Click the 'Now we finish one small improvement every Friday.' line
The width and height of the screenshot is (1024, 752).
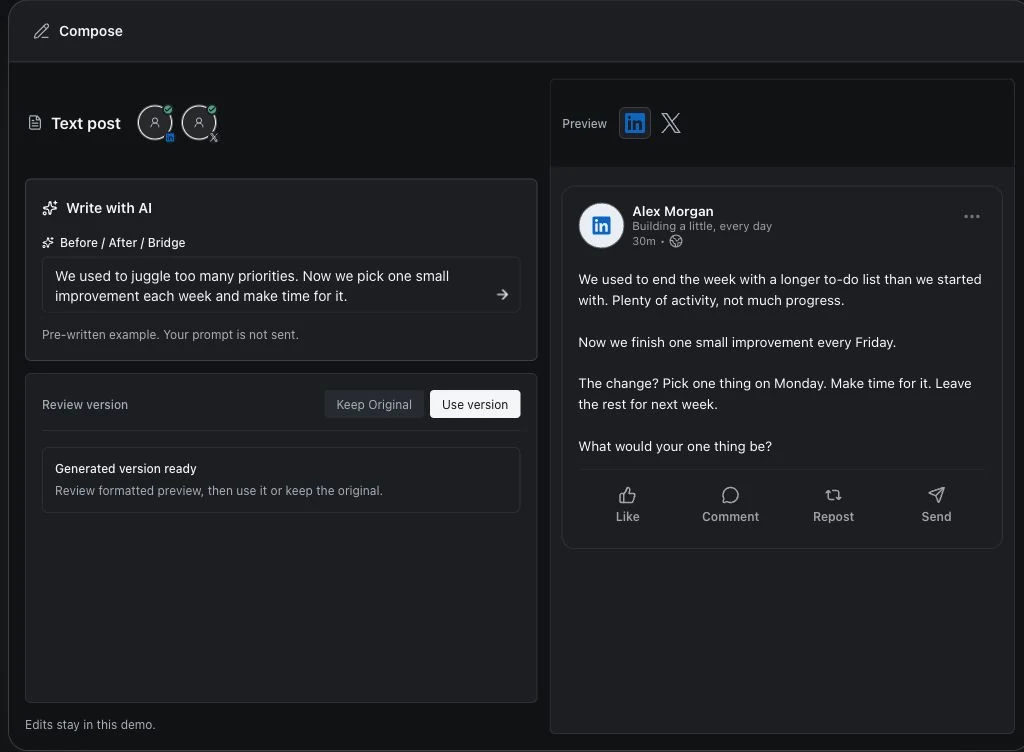(737, 343)
